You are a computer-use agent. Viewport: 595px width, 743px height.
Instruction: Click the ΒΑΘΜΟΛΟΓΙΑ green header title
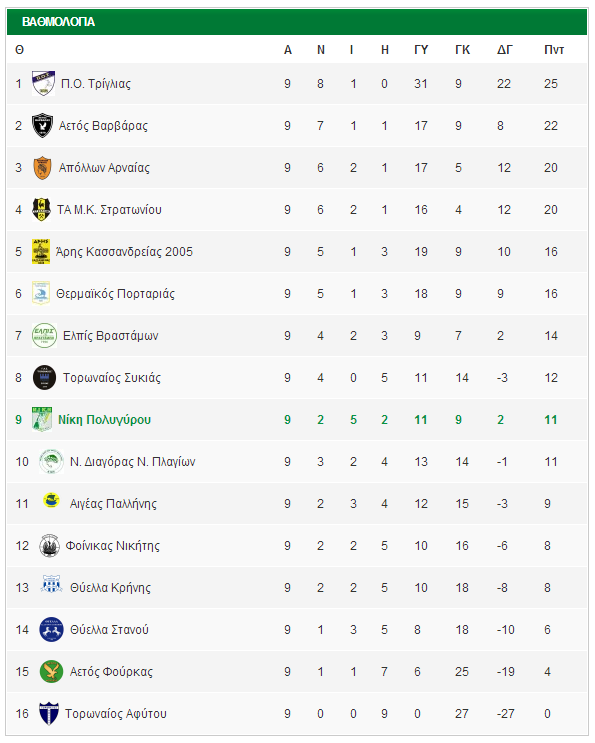pos(58,22)
